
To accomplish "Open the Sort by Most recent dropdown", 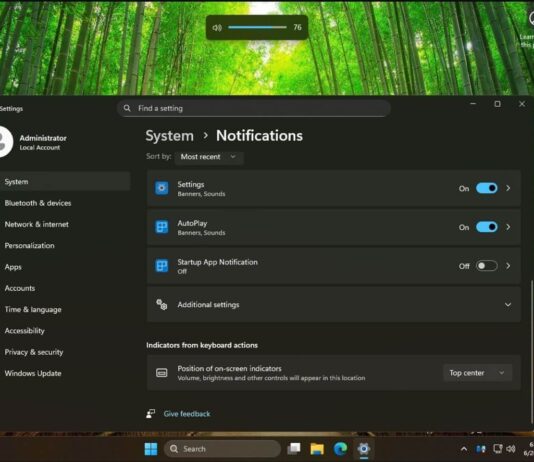I will 209,157.
